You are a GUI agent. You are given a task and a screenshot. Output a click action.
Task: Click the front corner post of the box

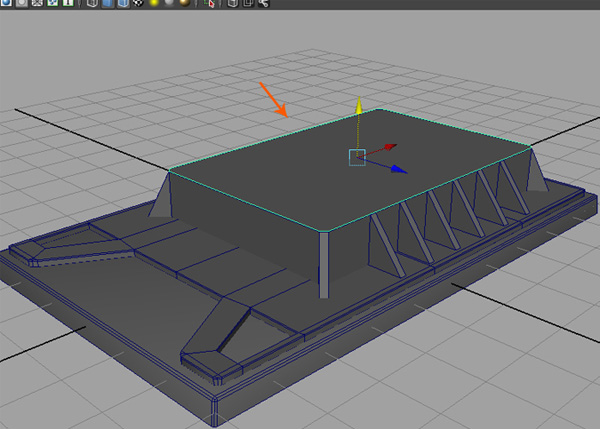click(323, 263)
